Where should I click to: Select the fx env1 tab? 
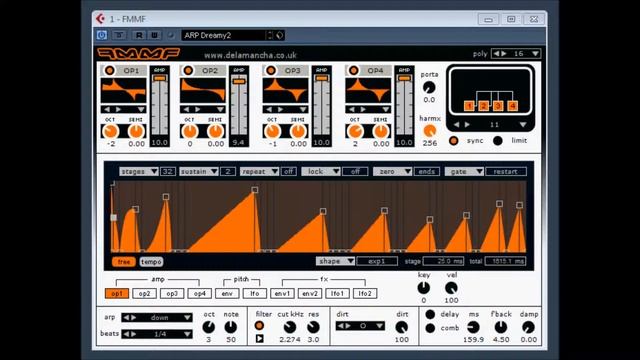(x=282, y=293)
